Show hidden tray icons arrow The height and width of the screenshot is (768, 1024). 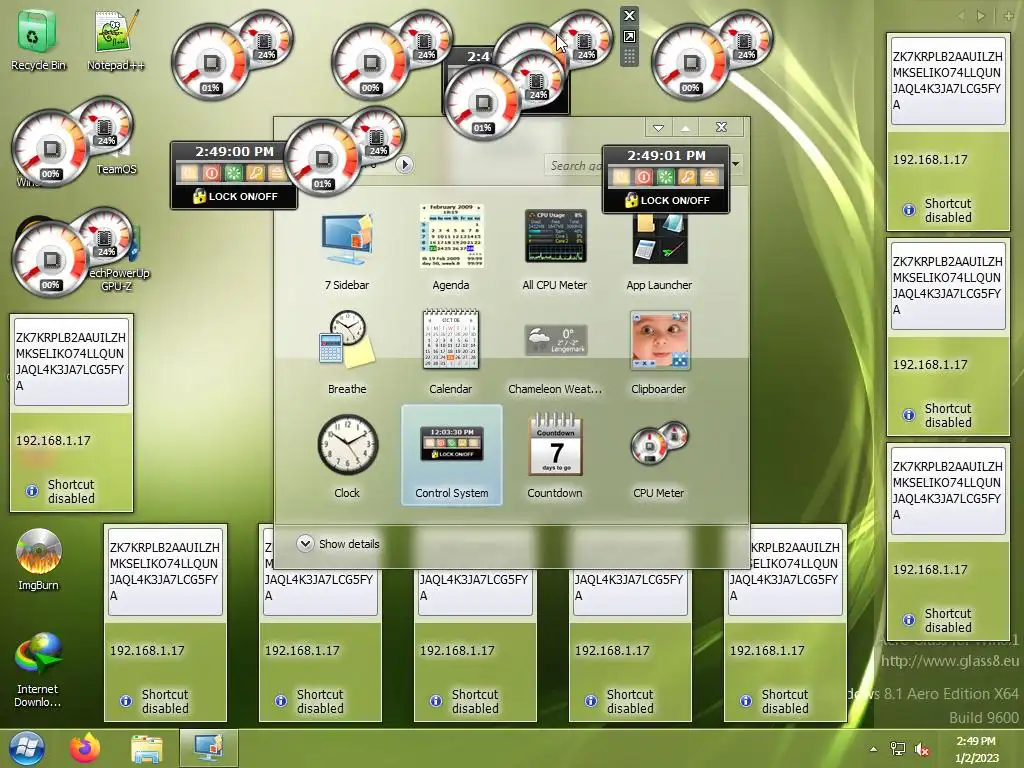(873, 749)
